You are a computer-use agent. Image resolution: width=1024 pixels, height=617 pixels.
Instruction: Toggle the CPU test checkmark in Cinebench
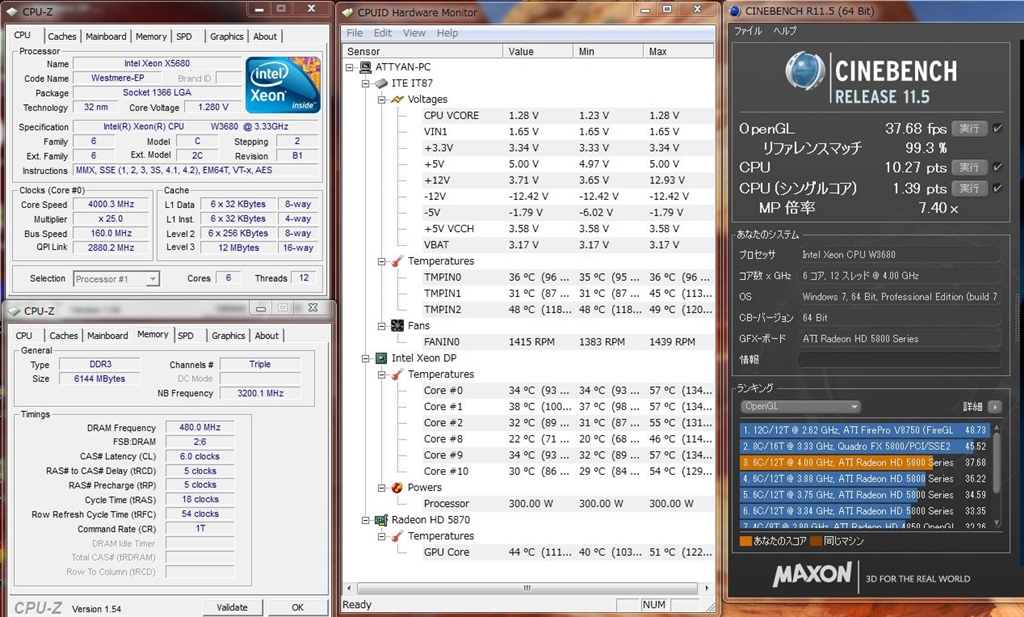[x=997, y=167]
